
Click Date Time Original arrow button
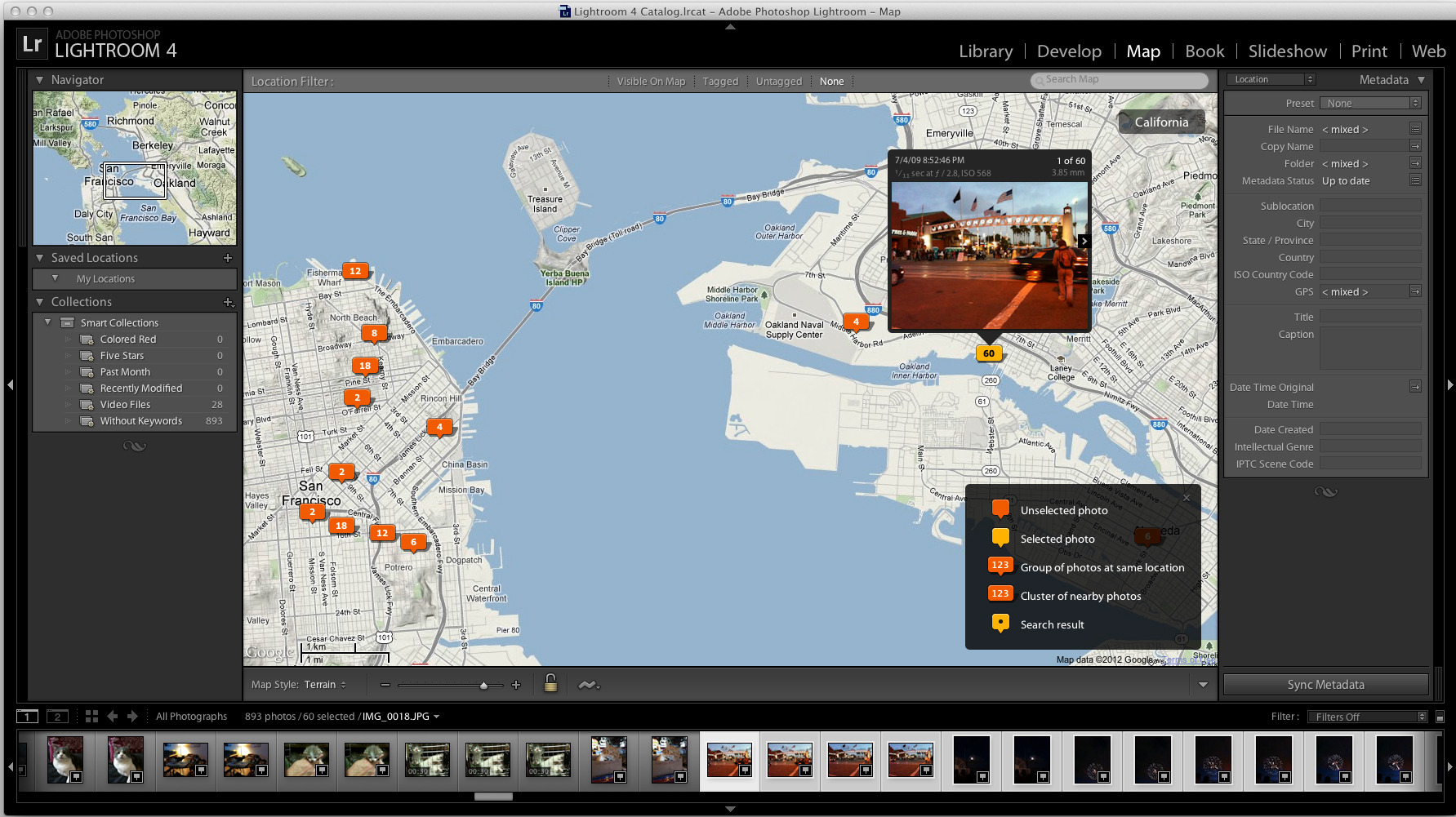coord(1415,387)
